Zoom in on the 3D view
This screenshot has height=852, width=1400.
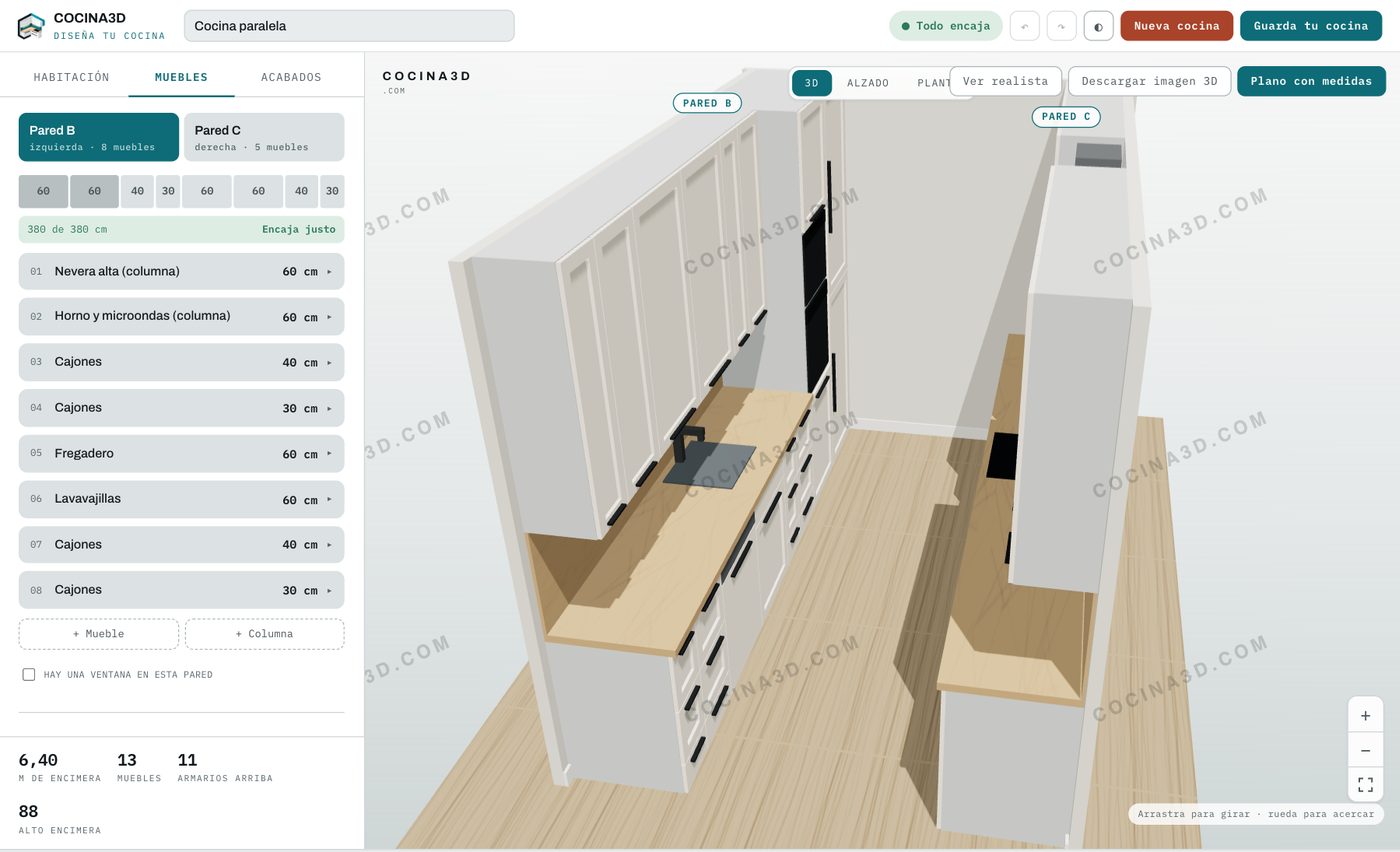tap(1365, 715)
